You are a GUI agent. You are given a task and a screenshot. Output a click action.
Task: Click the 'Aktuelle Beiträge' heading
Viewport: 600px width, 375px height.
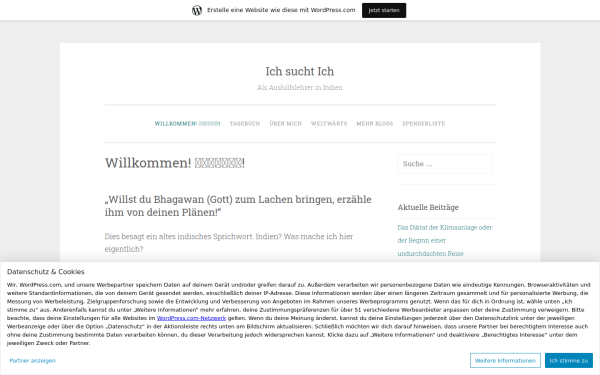point(428,207)
